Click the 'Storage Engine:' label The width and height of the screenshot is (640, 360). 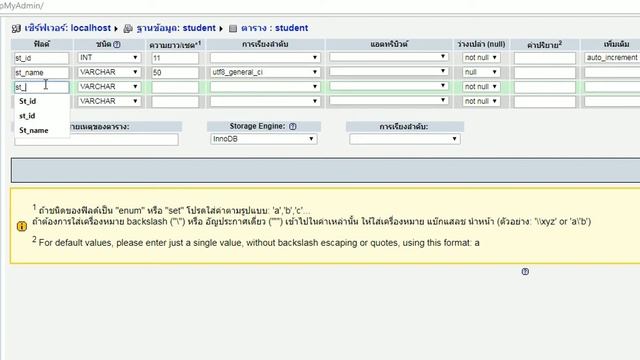(257, 127)
